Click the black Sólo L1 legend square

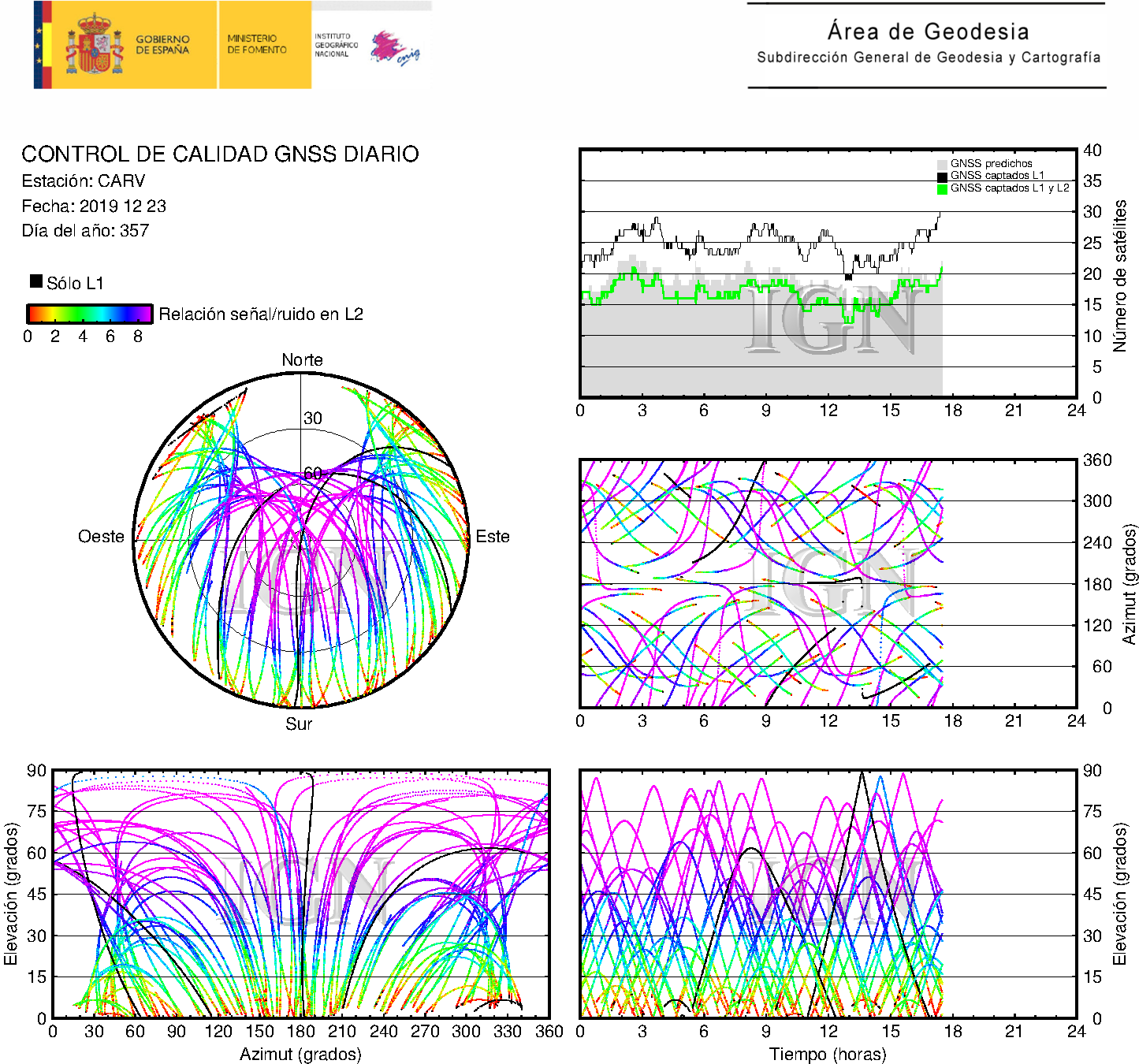35,281
